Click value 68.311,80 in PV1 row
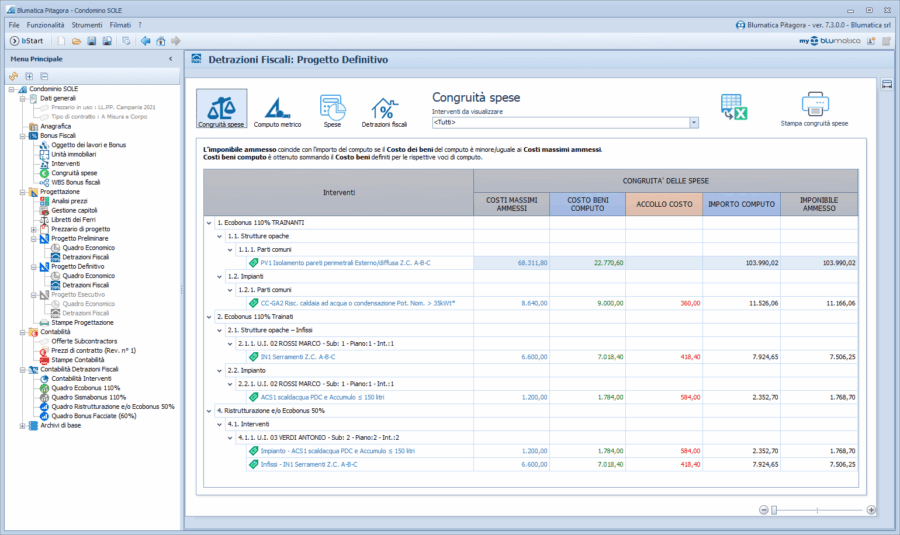 [x=532, y=263]
